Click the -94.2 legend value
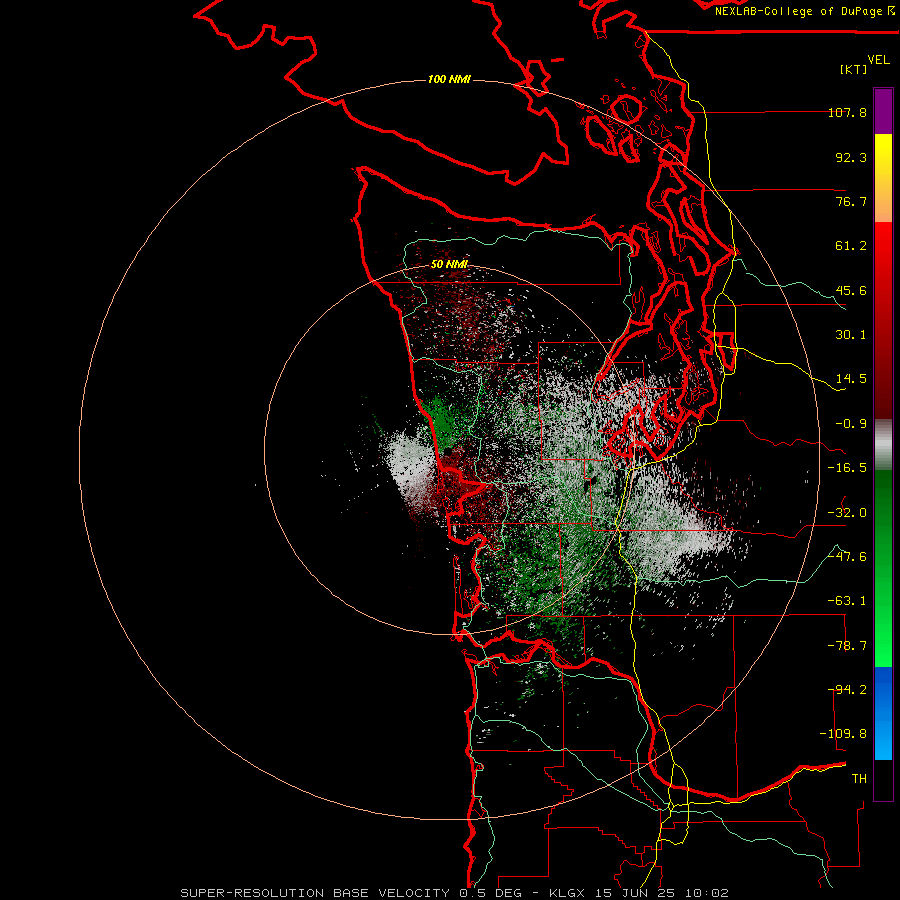The image size is (900, 900). (x=847, y=690)
